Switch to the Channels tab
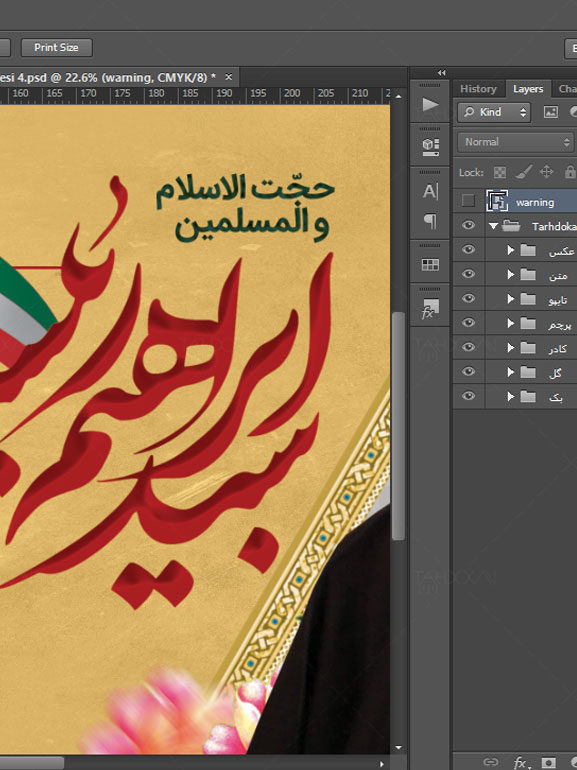577x770 pixels. click(567, 89)
